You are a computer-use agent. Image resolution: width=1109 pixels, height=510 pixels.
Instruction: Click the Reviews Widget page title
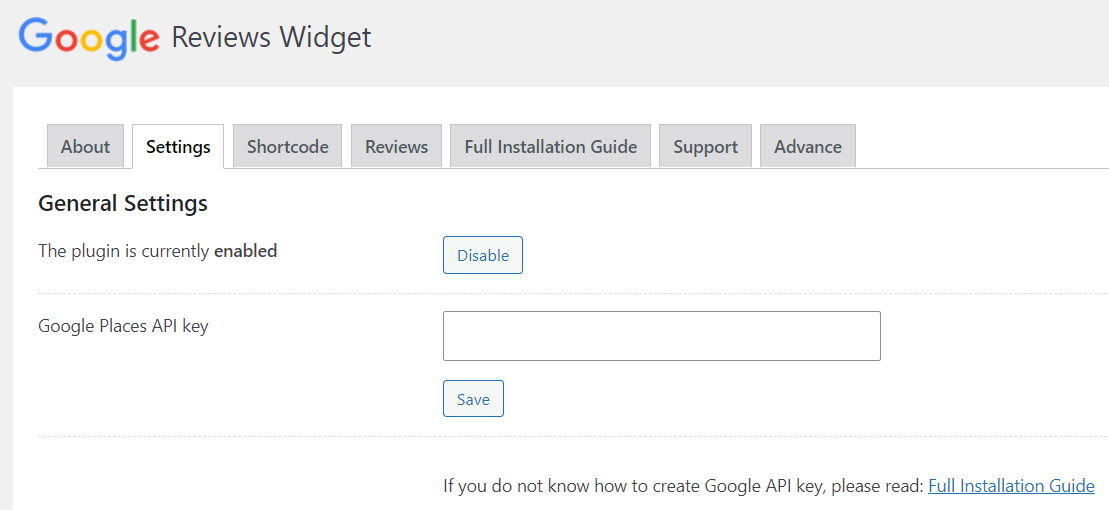(x=271, y=38)
